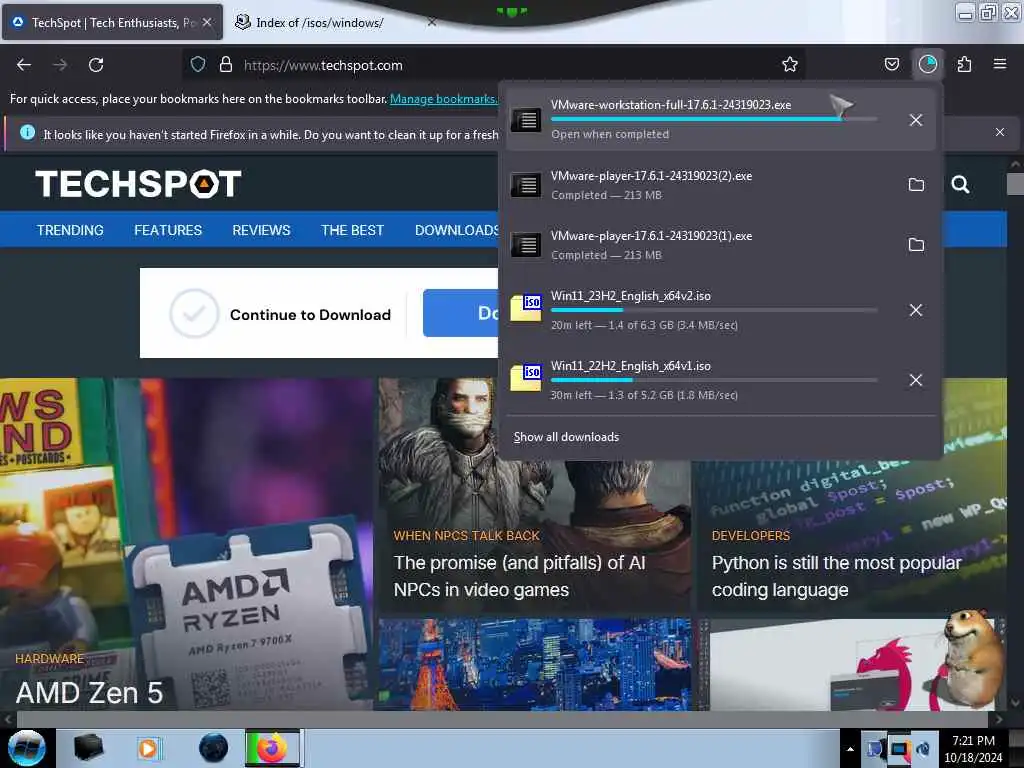Click the page scroll right arrow
This screenshot has height=768, width=1024.
998,719
